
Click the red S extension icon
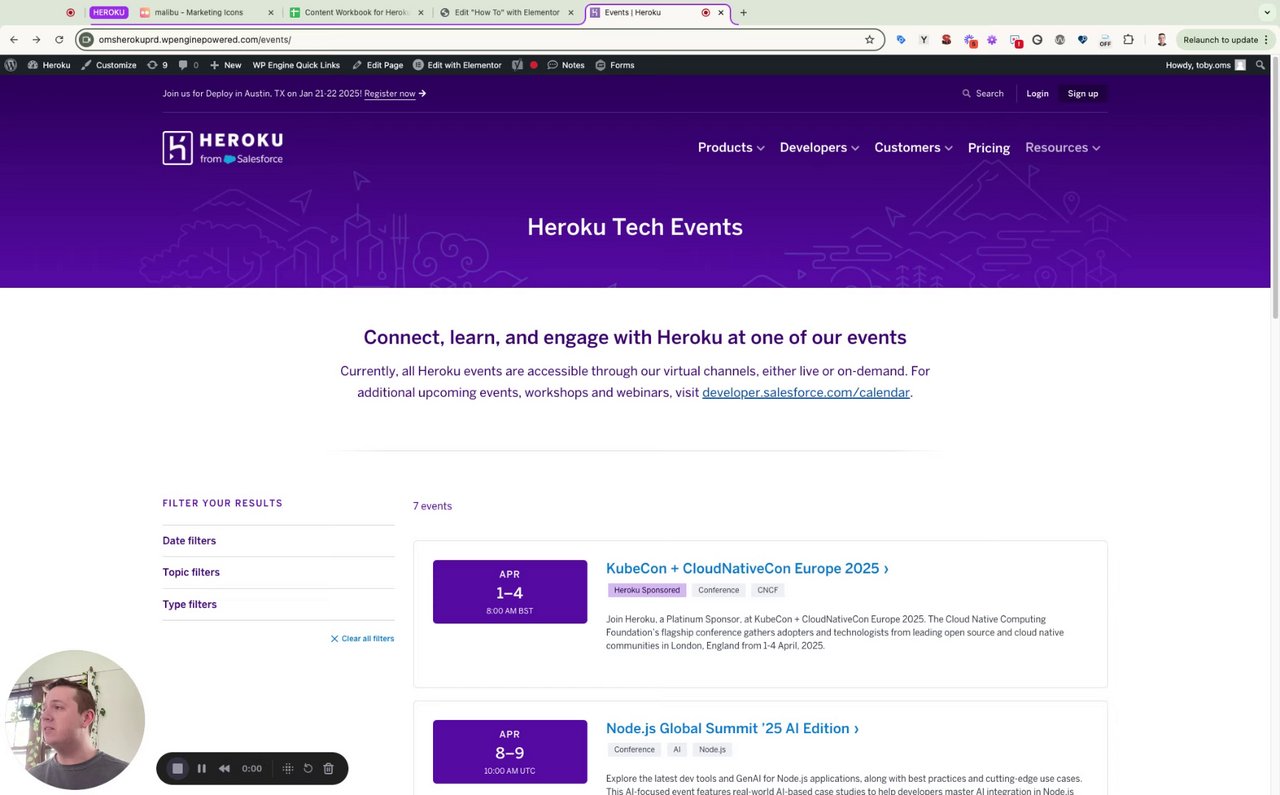click(x=946, y=40)
